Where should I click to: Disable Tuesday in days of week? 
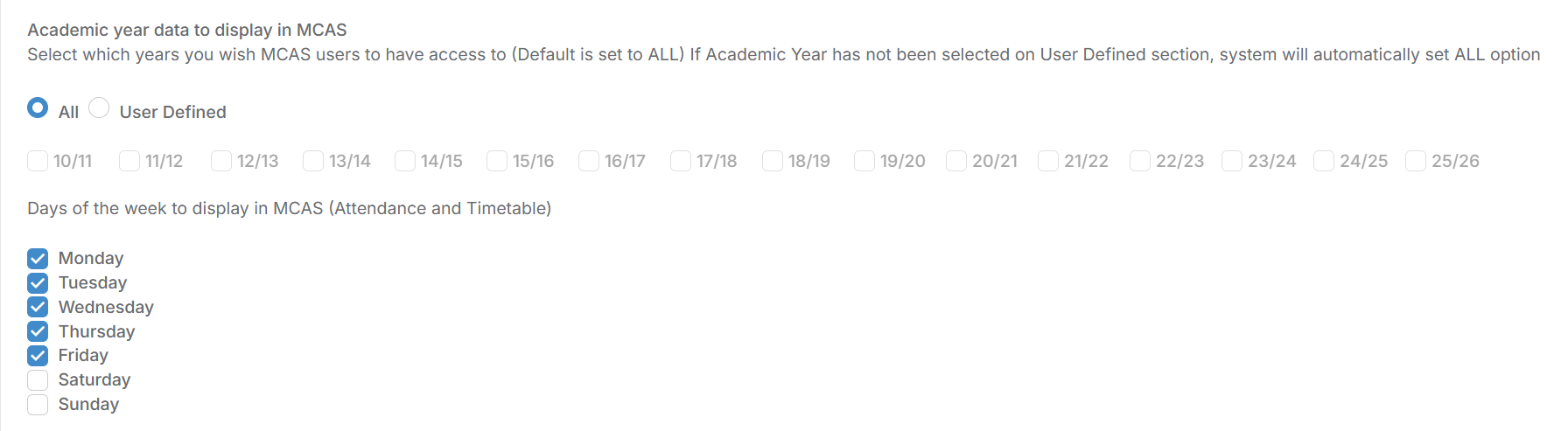(x=38, y=283)
